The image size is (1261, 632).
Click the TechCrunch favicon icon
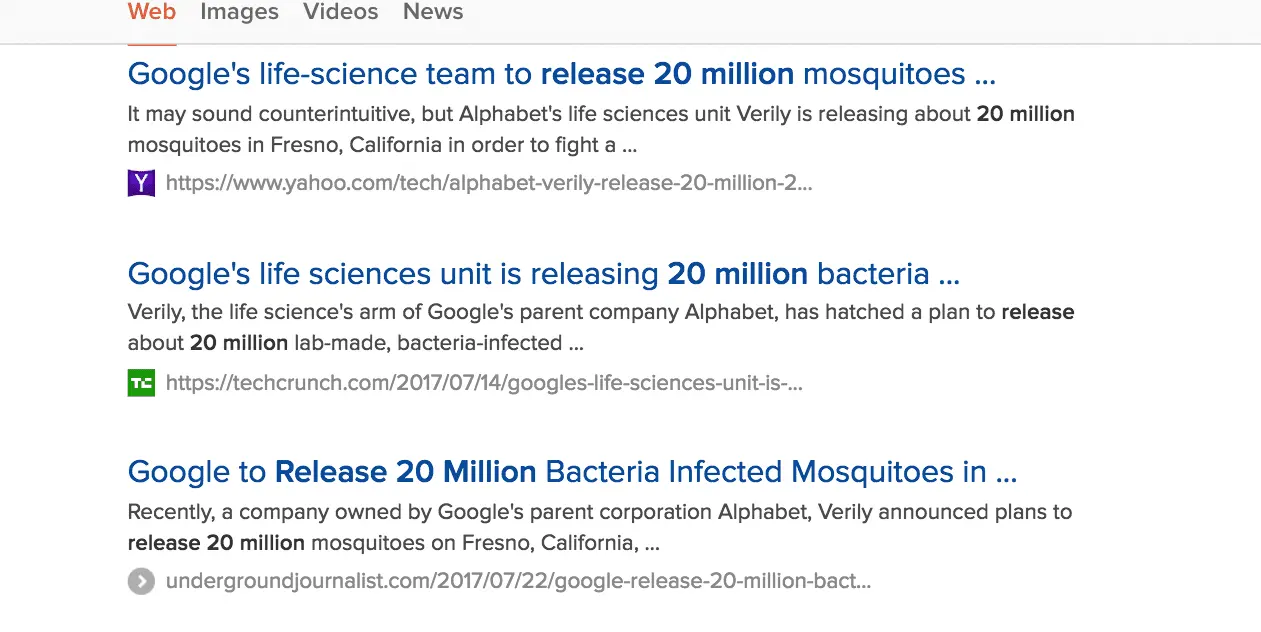point(141,382)
